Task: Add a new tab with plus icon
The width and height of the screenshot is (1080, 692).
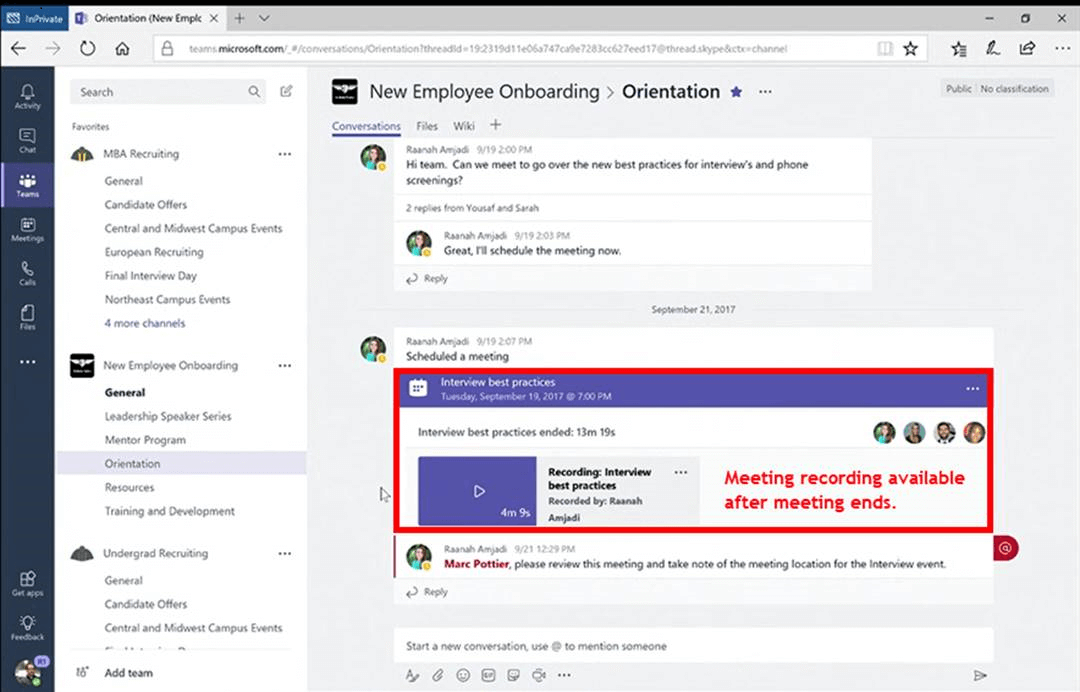Action: coord(495,125)
